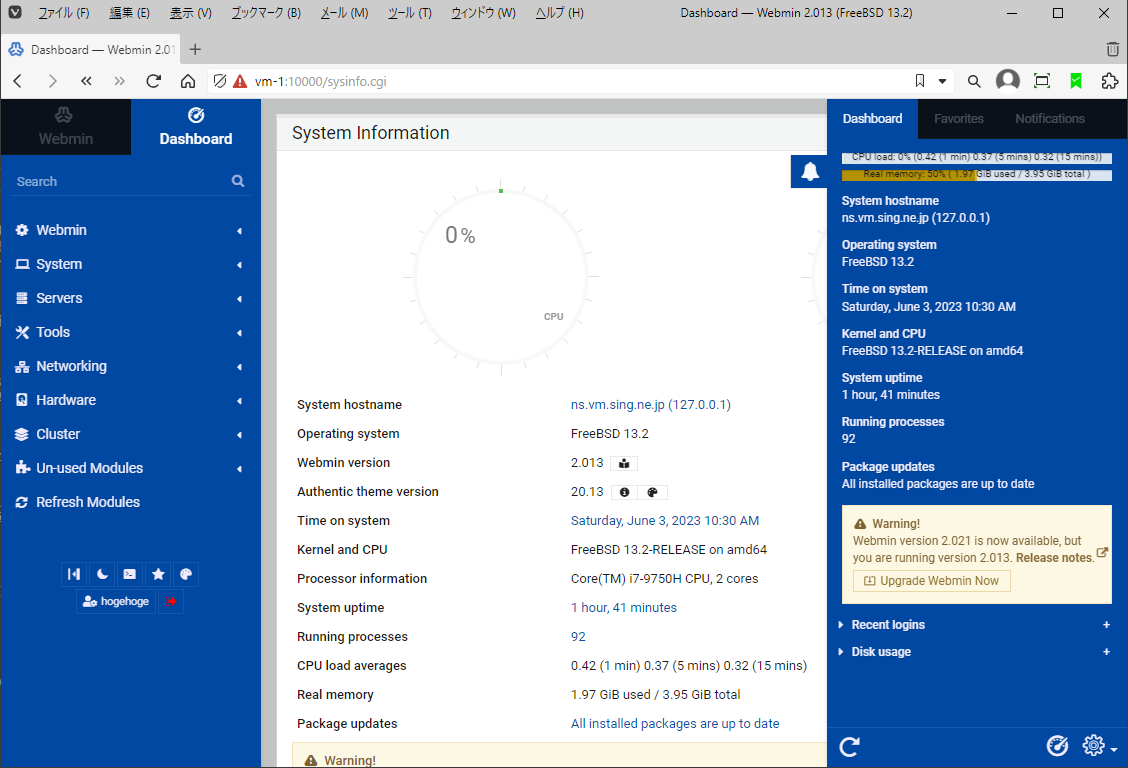Expand the Networking category

tap(130, 366)
